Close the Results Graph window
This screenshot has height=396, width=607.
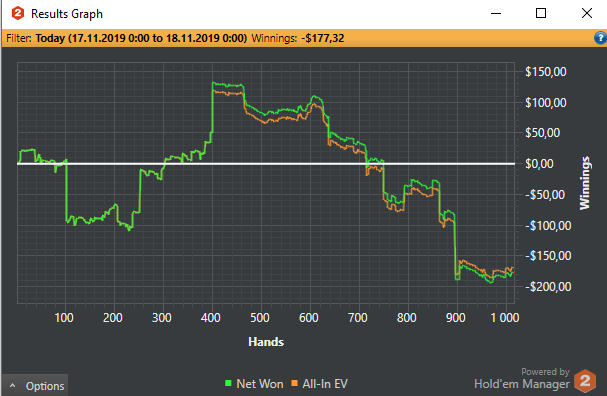[x=586, y=14]
